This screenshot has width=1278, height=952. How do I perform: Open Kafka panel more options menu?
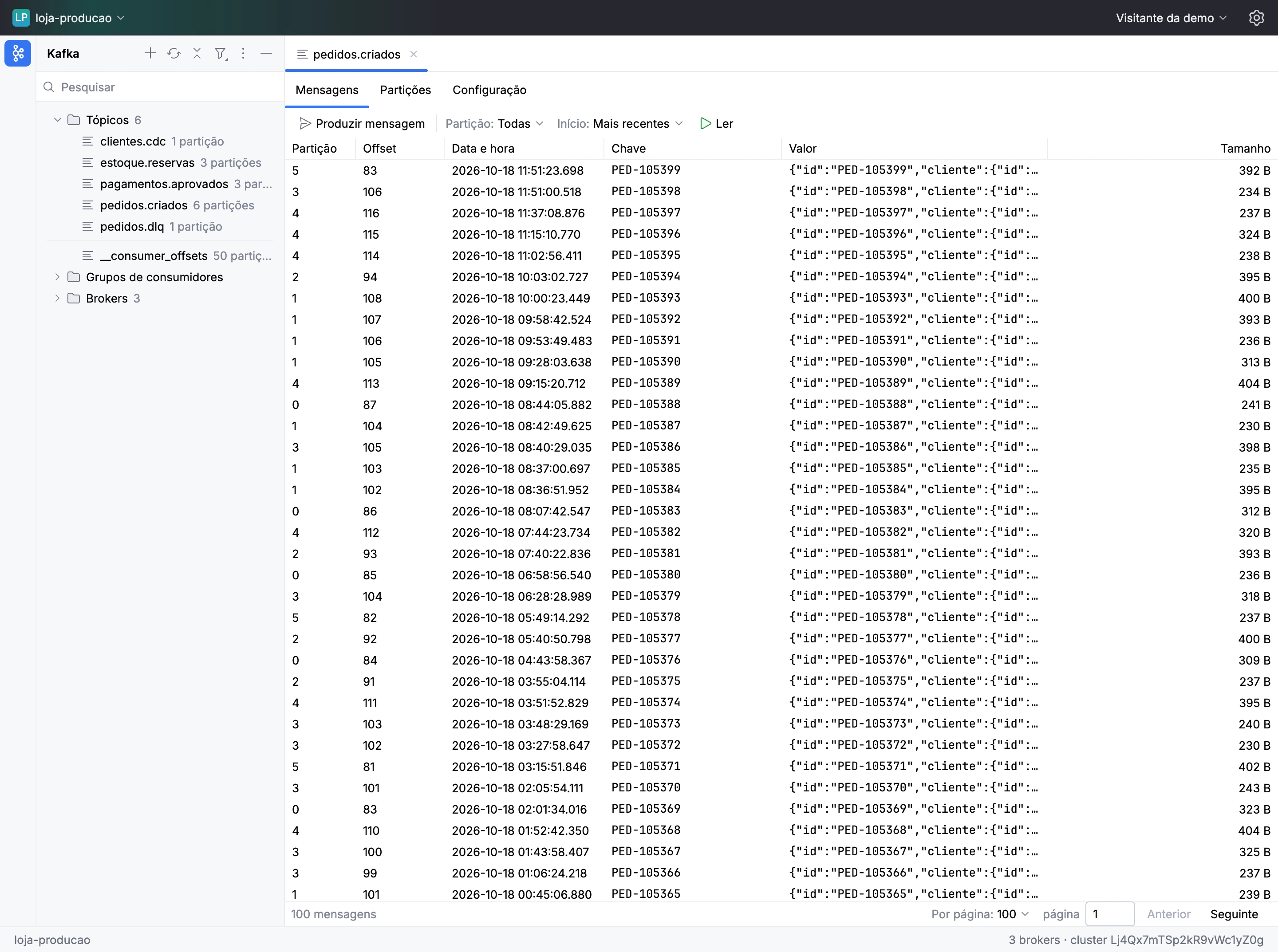tap(243, 54)
